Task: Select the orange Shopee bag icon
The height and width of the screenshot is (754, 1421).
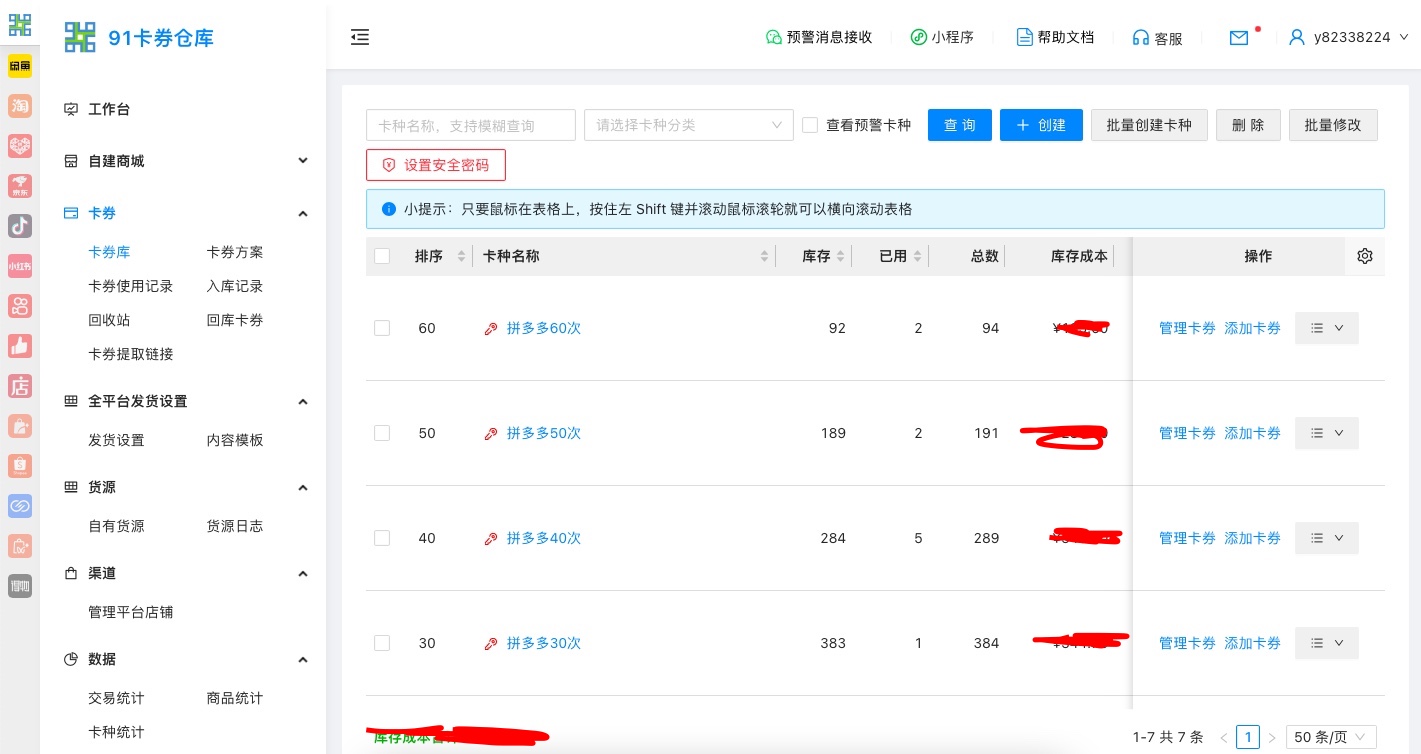Action: tap(20, 466)
